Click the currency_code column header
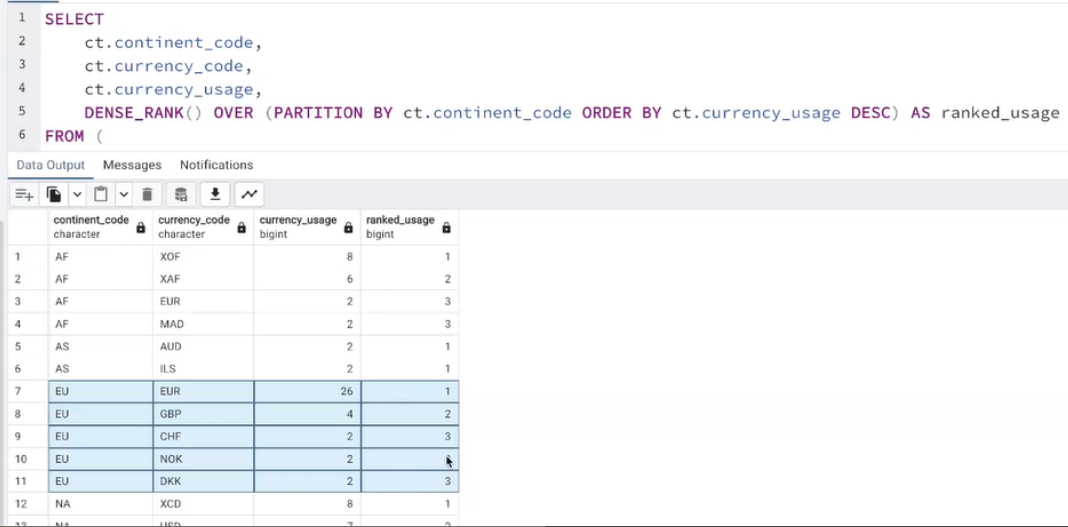The height and width of the screenshot is (527, 1068). [x=204, y=227]
